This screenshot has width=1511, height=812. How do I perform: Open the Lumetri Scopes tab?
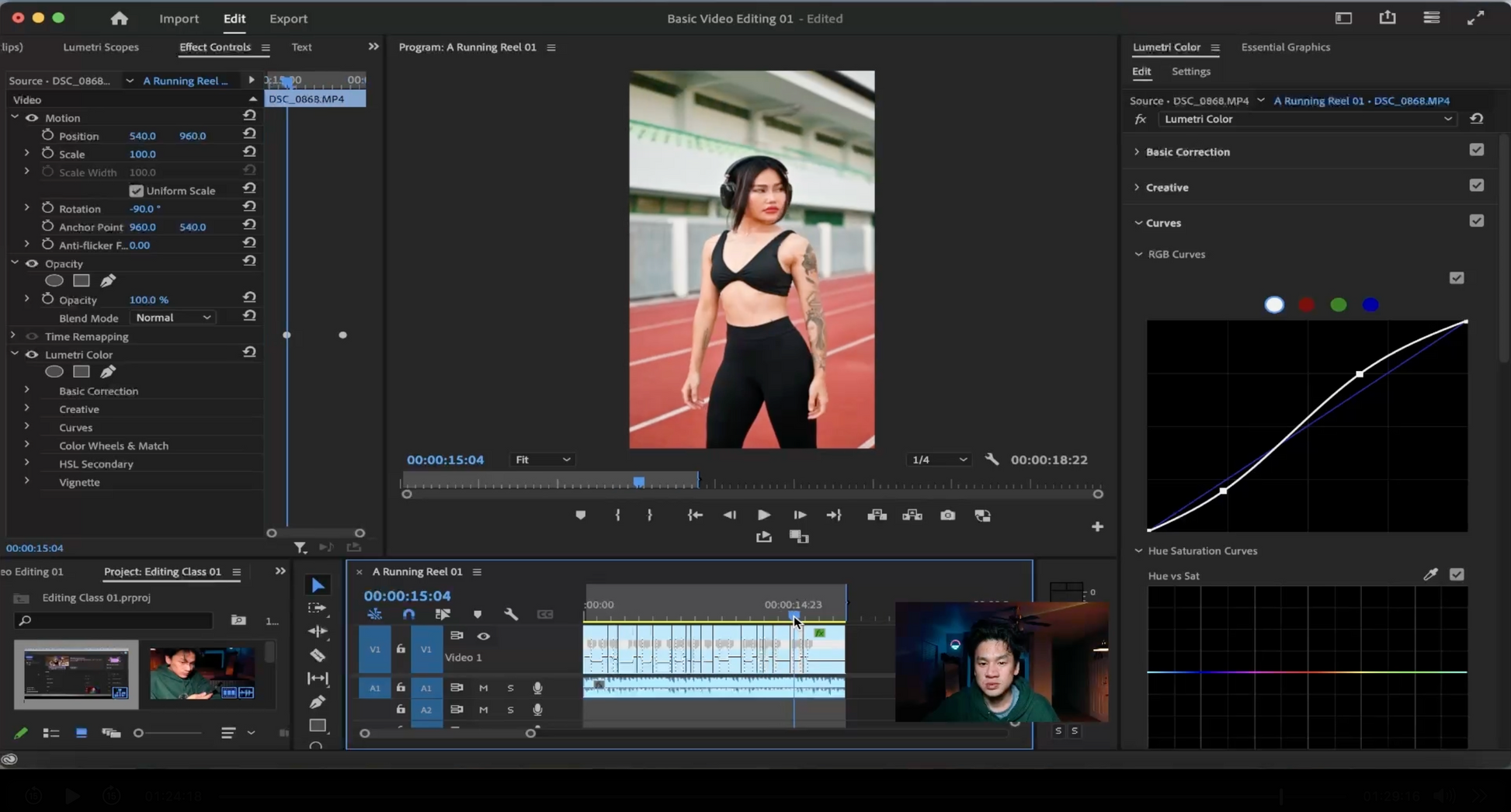pos(101,47)
